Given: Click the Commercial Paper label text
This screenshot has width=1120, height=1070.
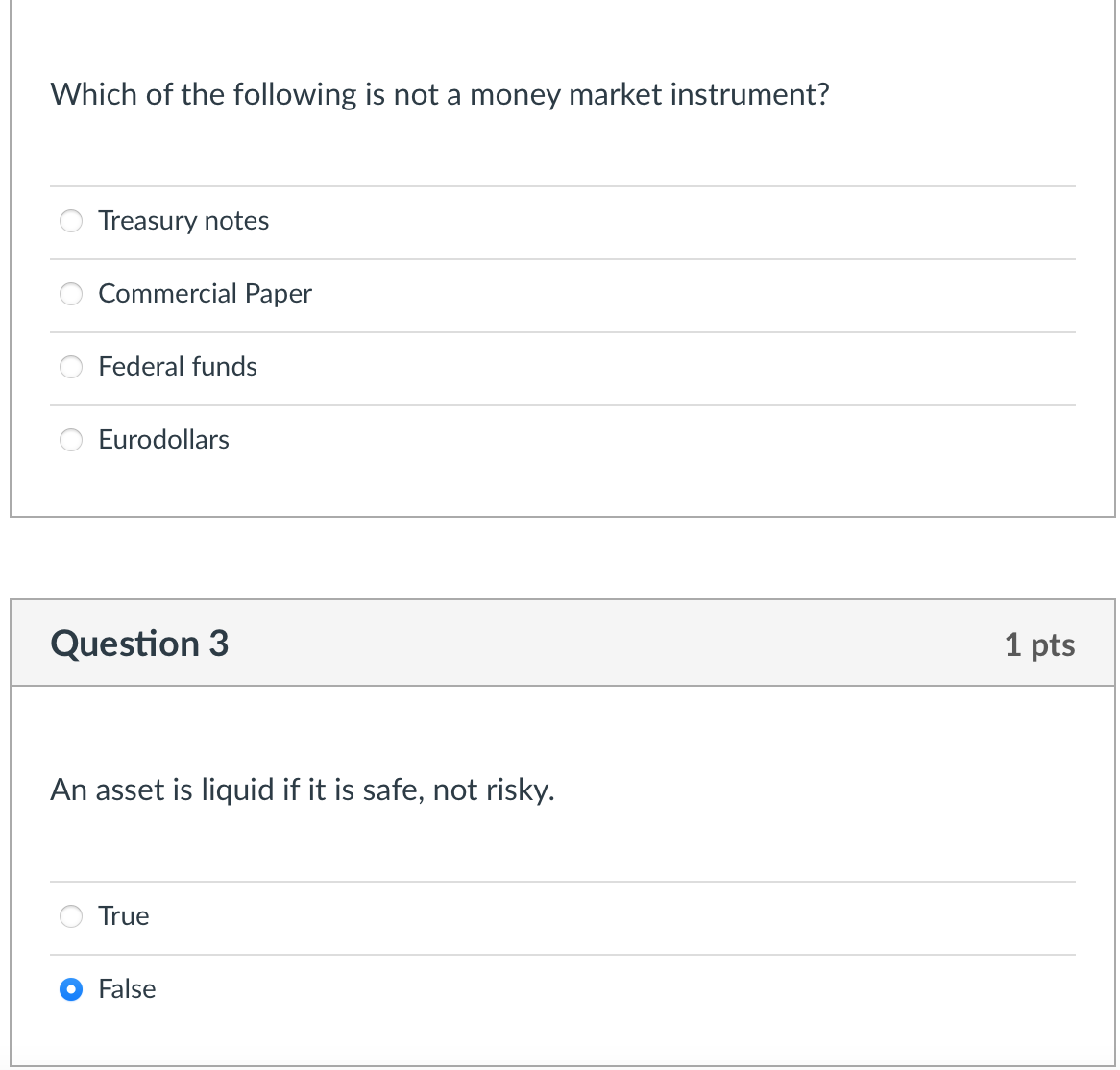Looking at the screenshot, I should pos(205,294).
